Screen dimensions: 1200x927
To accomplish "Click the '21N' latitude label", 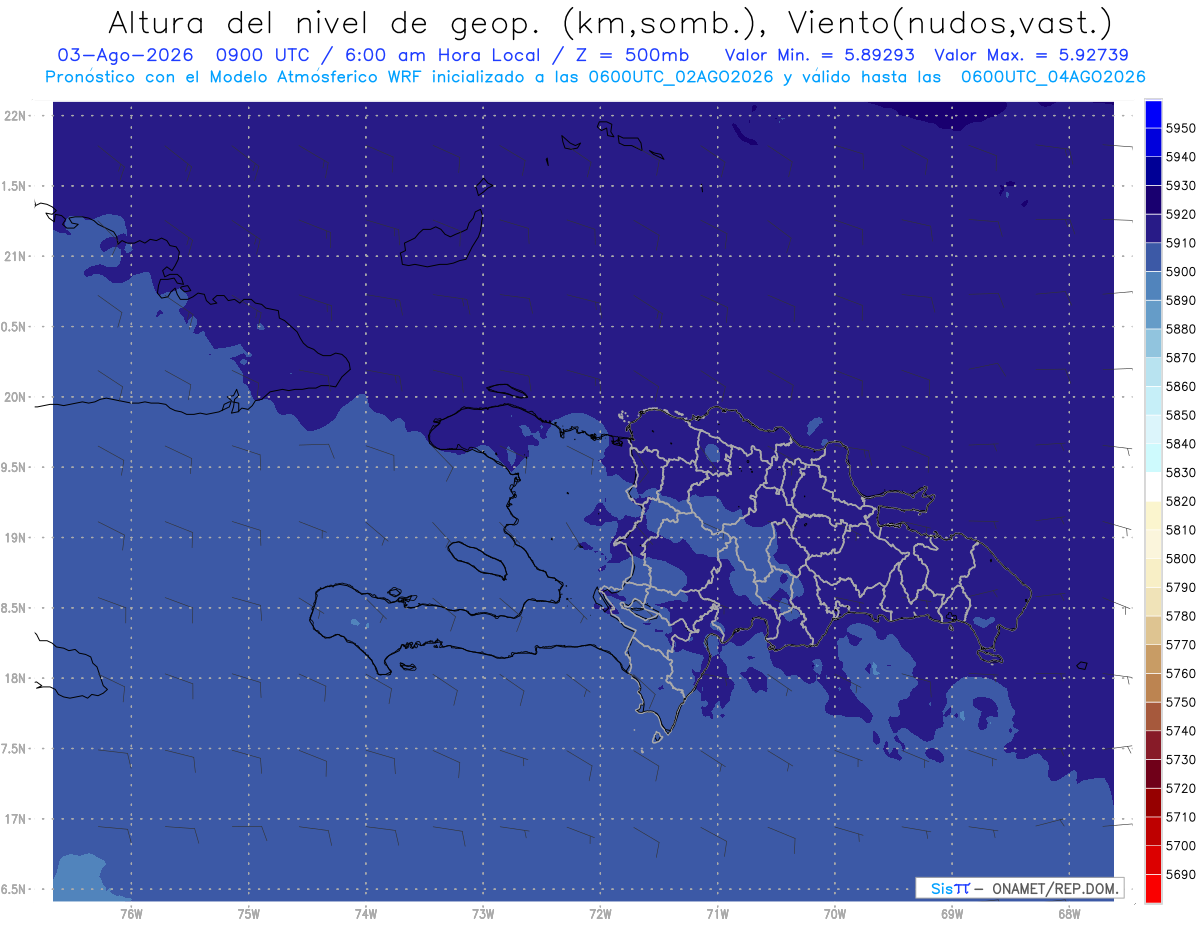I will point(17,256).
